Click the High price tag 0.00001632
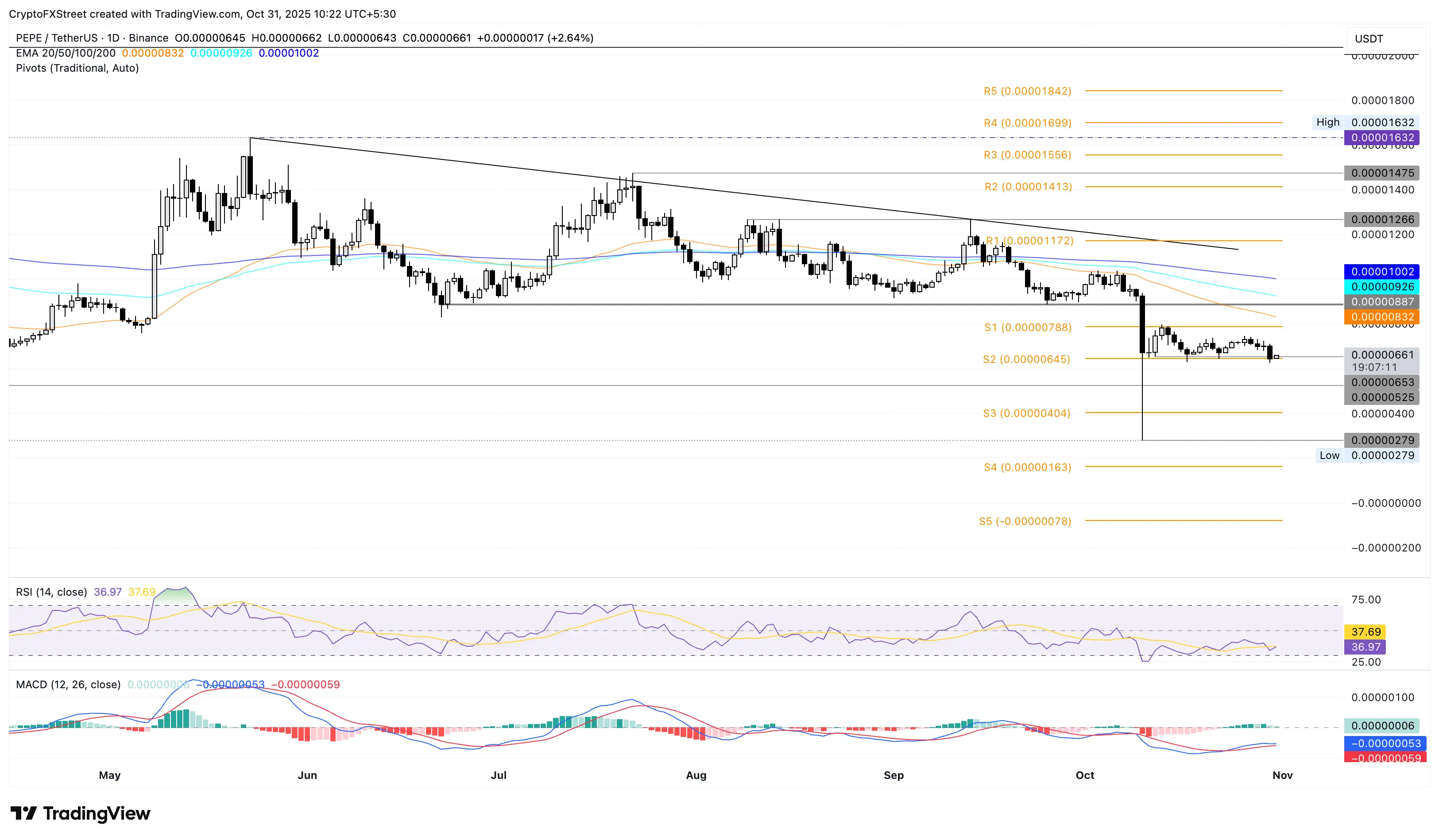Image resolution: width=1439 pixels, height=840 pixels. 1382,122
